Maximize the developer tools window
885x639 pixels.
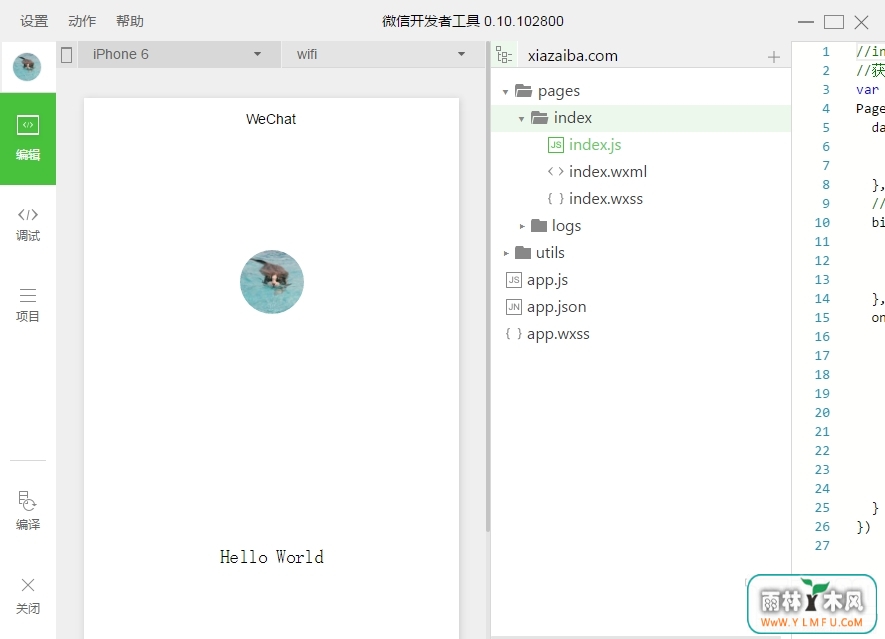click(834, 22)
